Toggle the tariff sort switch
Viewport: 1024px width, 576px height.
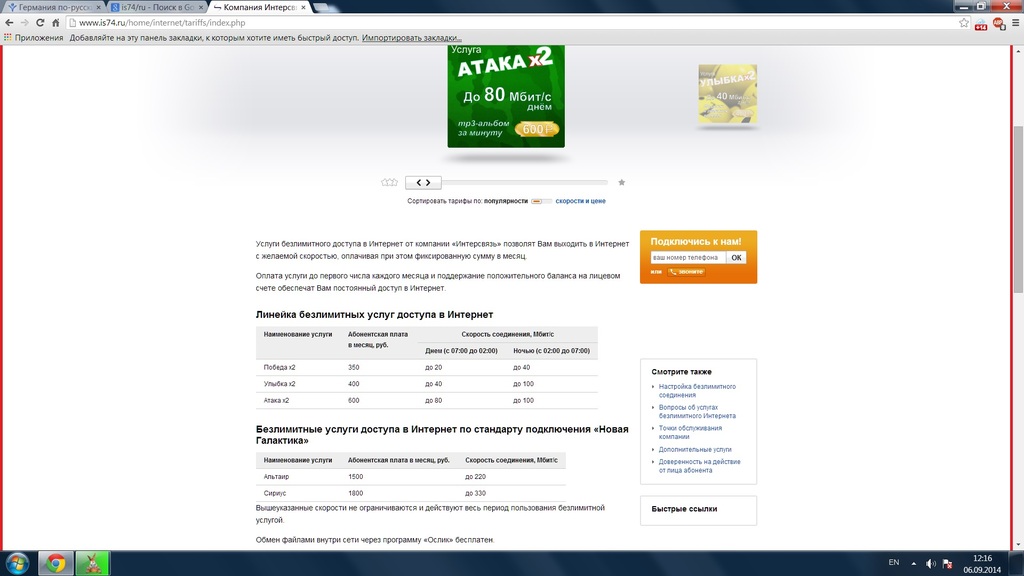[541, 201]
